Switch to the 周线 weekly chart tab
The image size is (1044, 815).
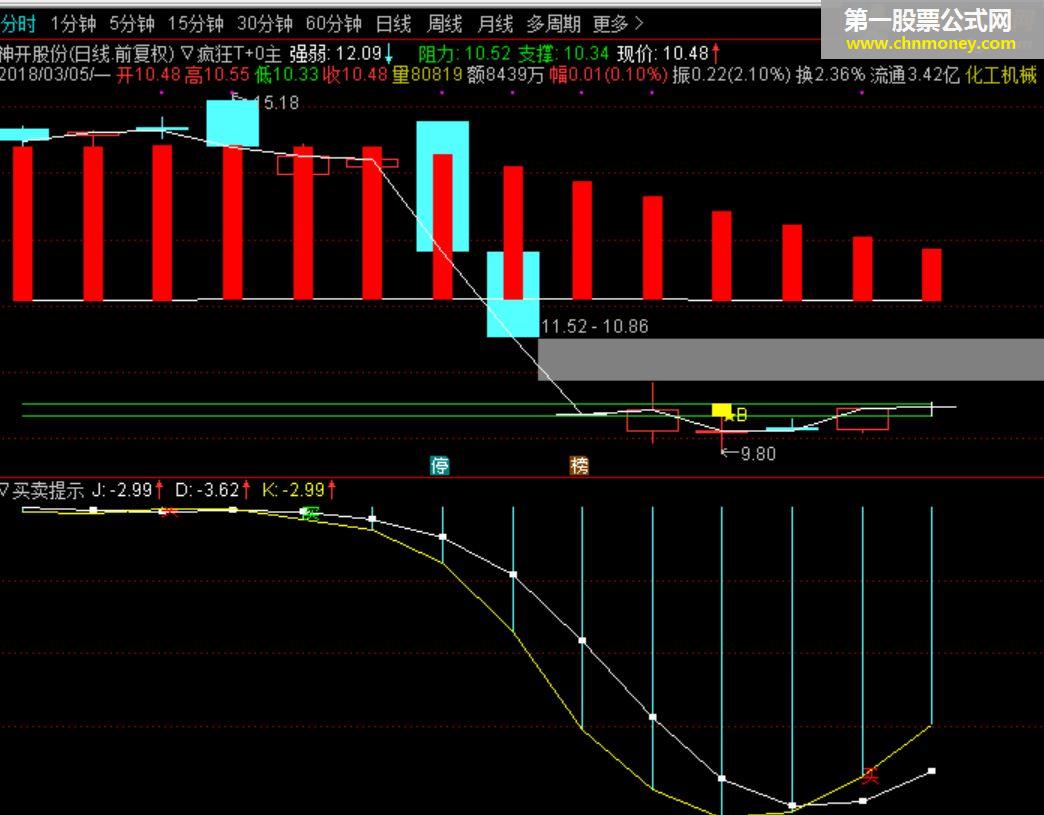(x=444, y=25)
